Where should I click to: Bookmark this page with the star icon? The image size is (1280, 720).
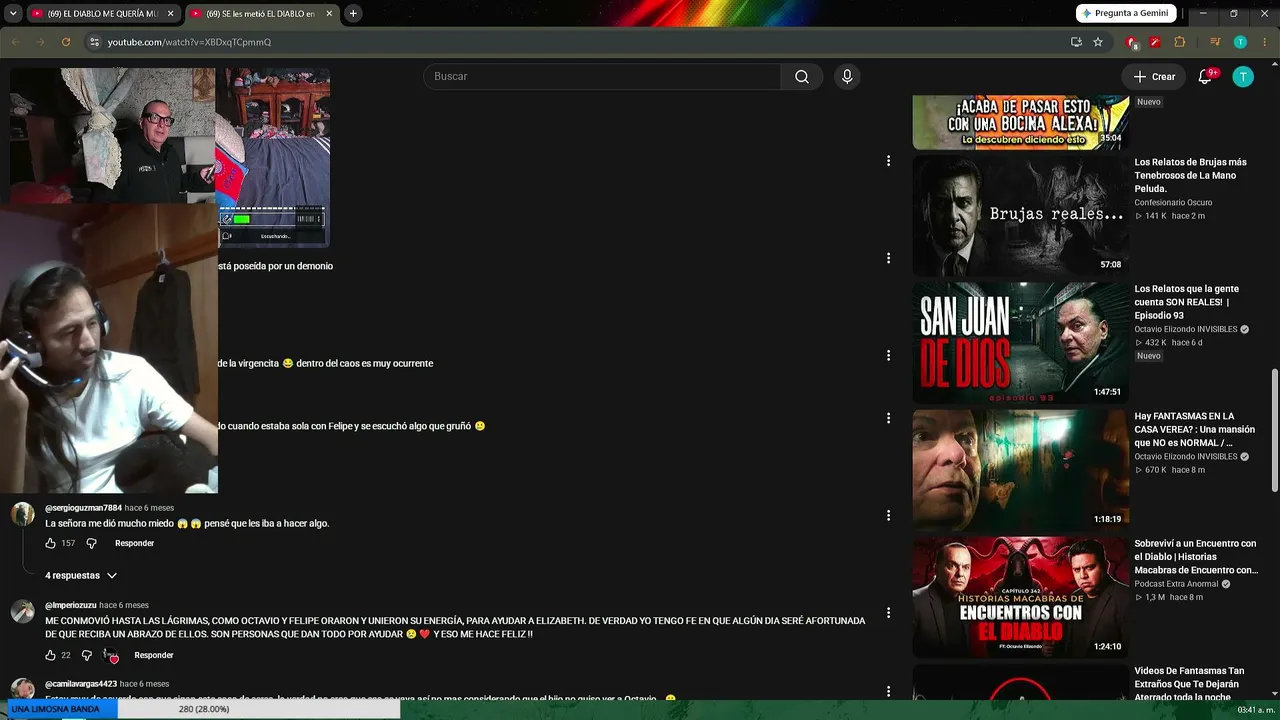tap(1098, 42)
